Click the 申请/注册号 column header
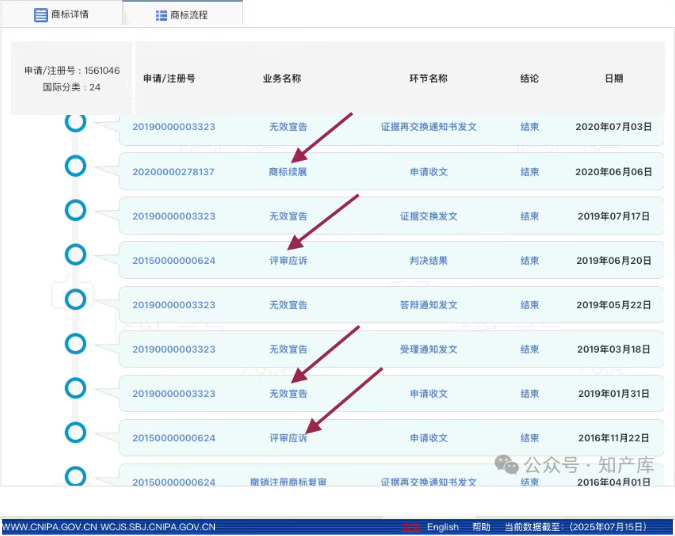The image size is (675, 536). [169, 78]
